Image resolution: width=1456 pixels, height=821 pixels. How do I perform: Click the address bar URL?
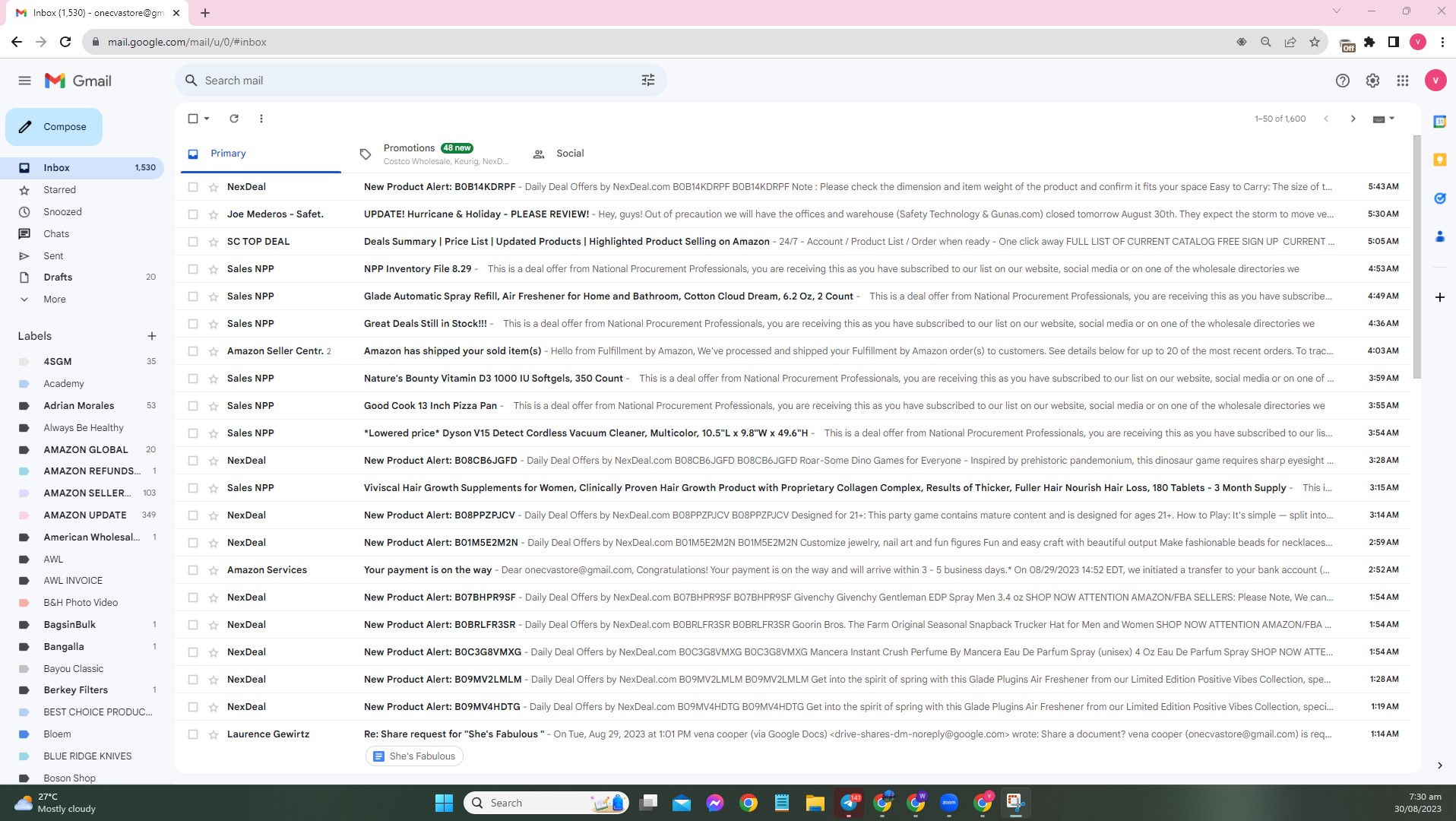(x=187, y=42)
